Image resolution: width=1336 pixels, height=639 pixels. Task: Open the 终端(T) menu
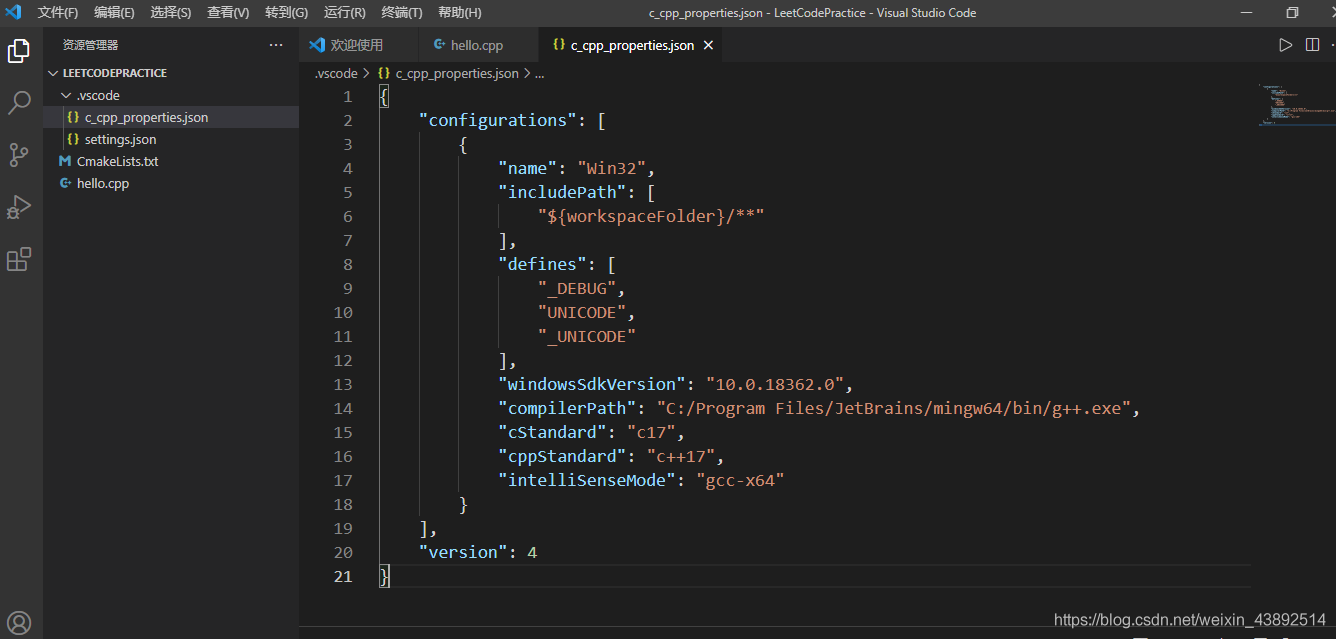click(402, 13)
